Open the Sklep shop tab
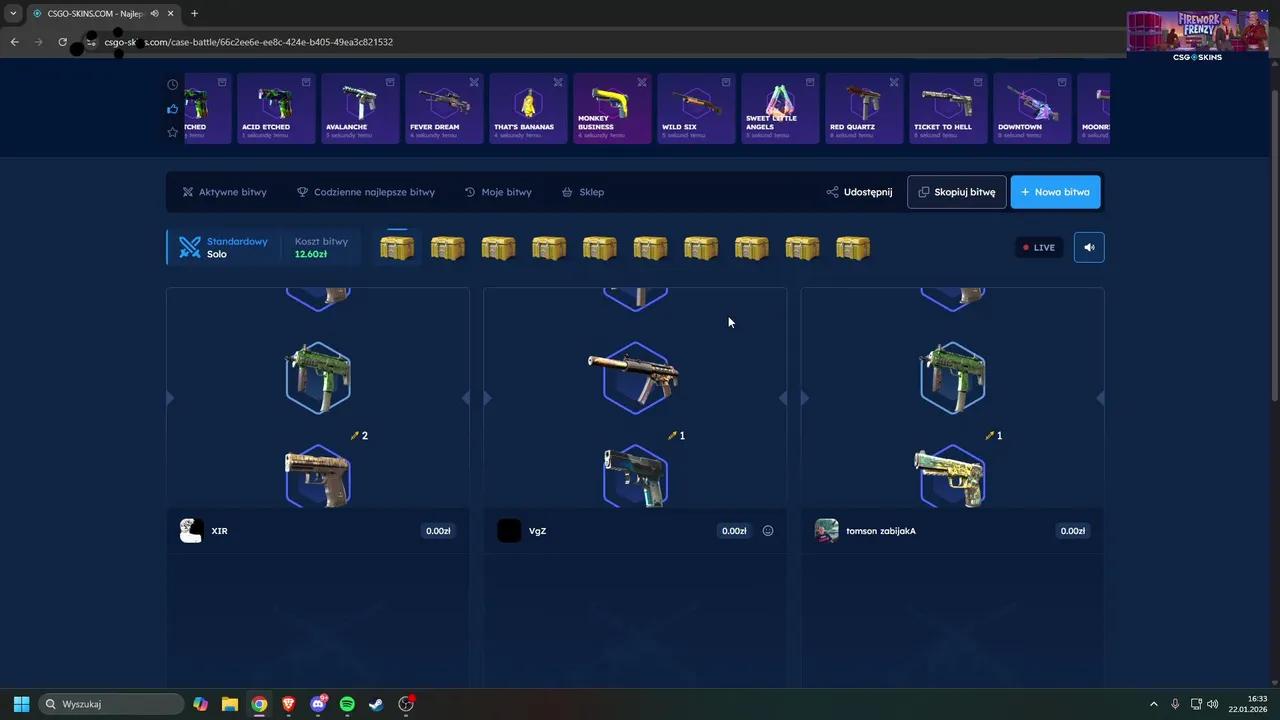This screenshot has height=720, width=1280. point(583,192)
